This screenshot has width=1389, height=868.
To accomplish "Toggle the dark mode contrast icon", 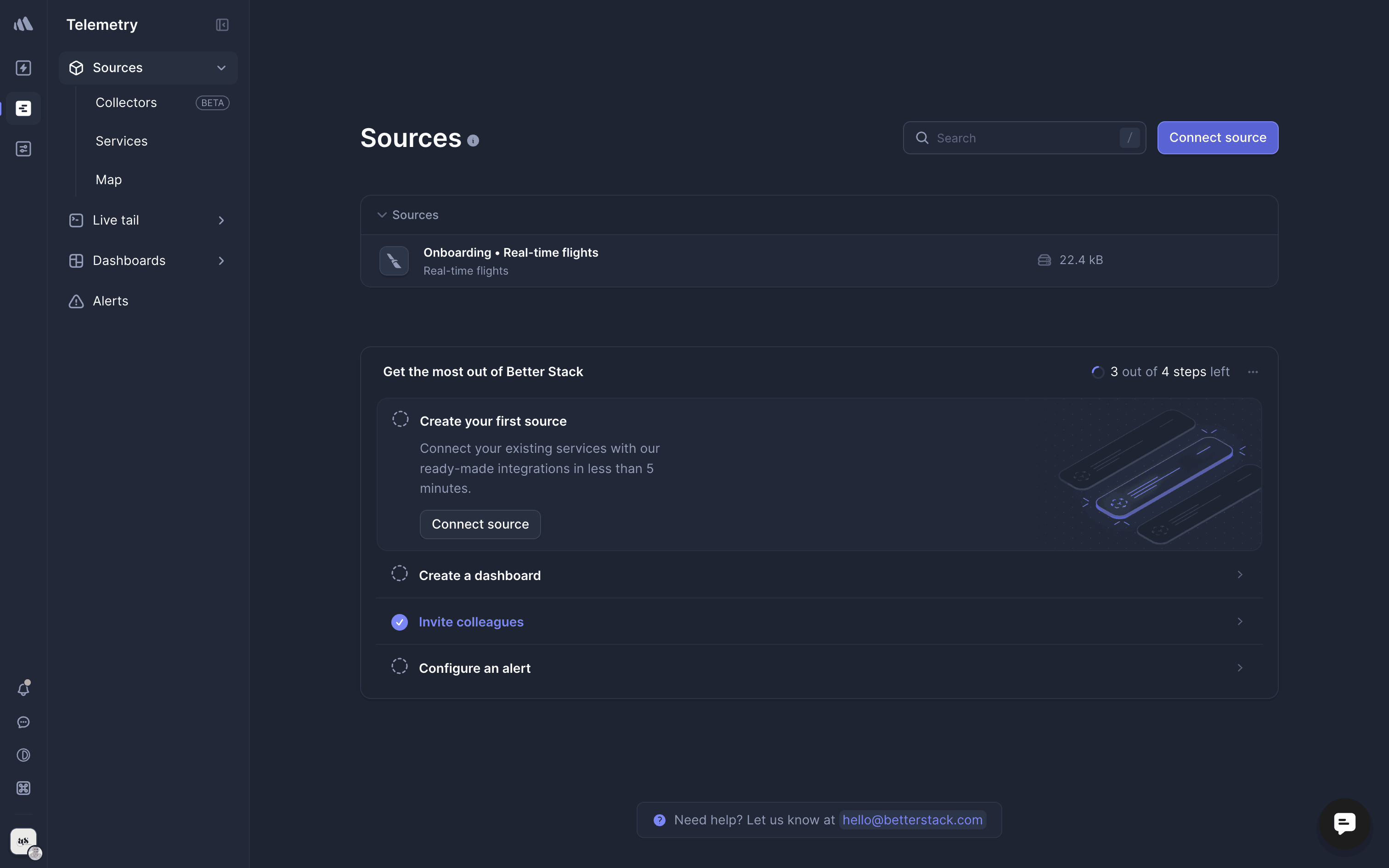I will pos(23,755).
